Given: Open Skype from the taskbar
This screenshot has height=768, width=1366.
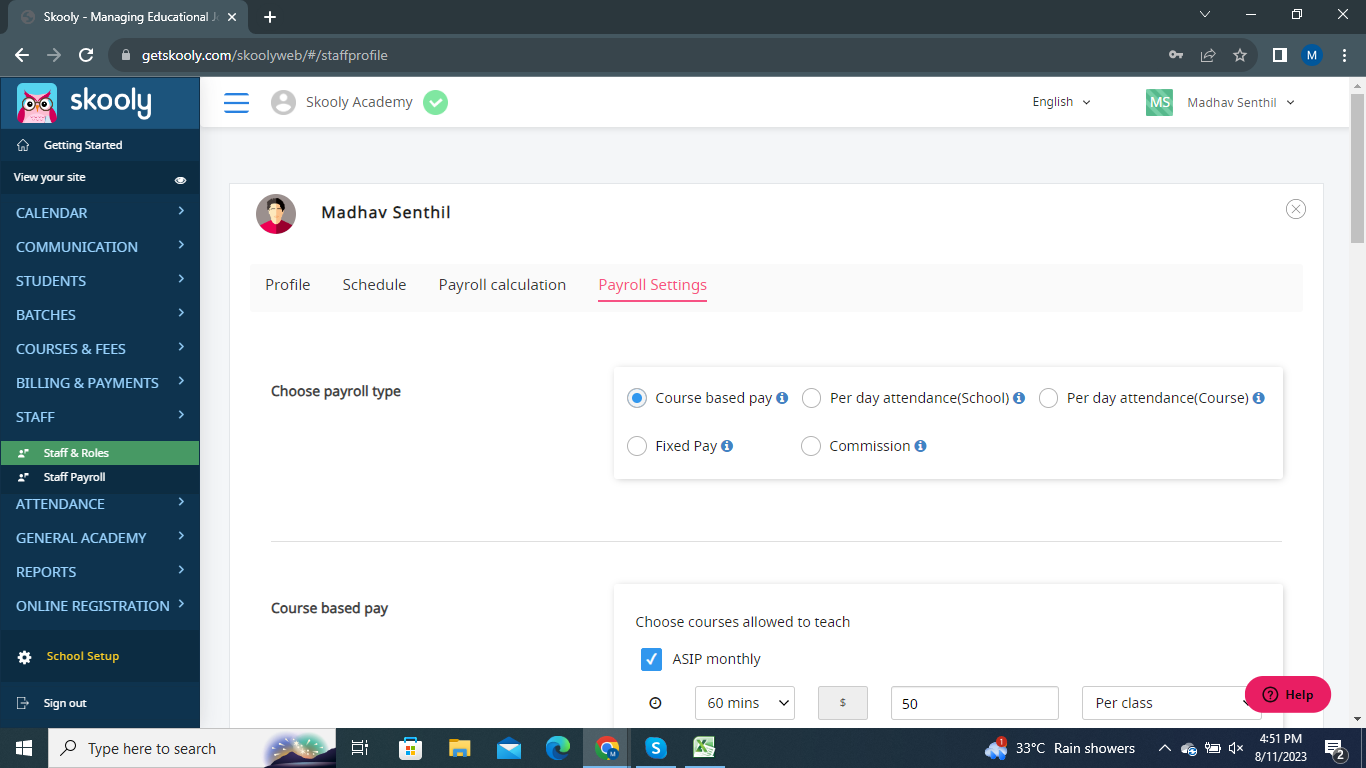Looking at the screenshot, I should click(x=656, y=748).
